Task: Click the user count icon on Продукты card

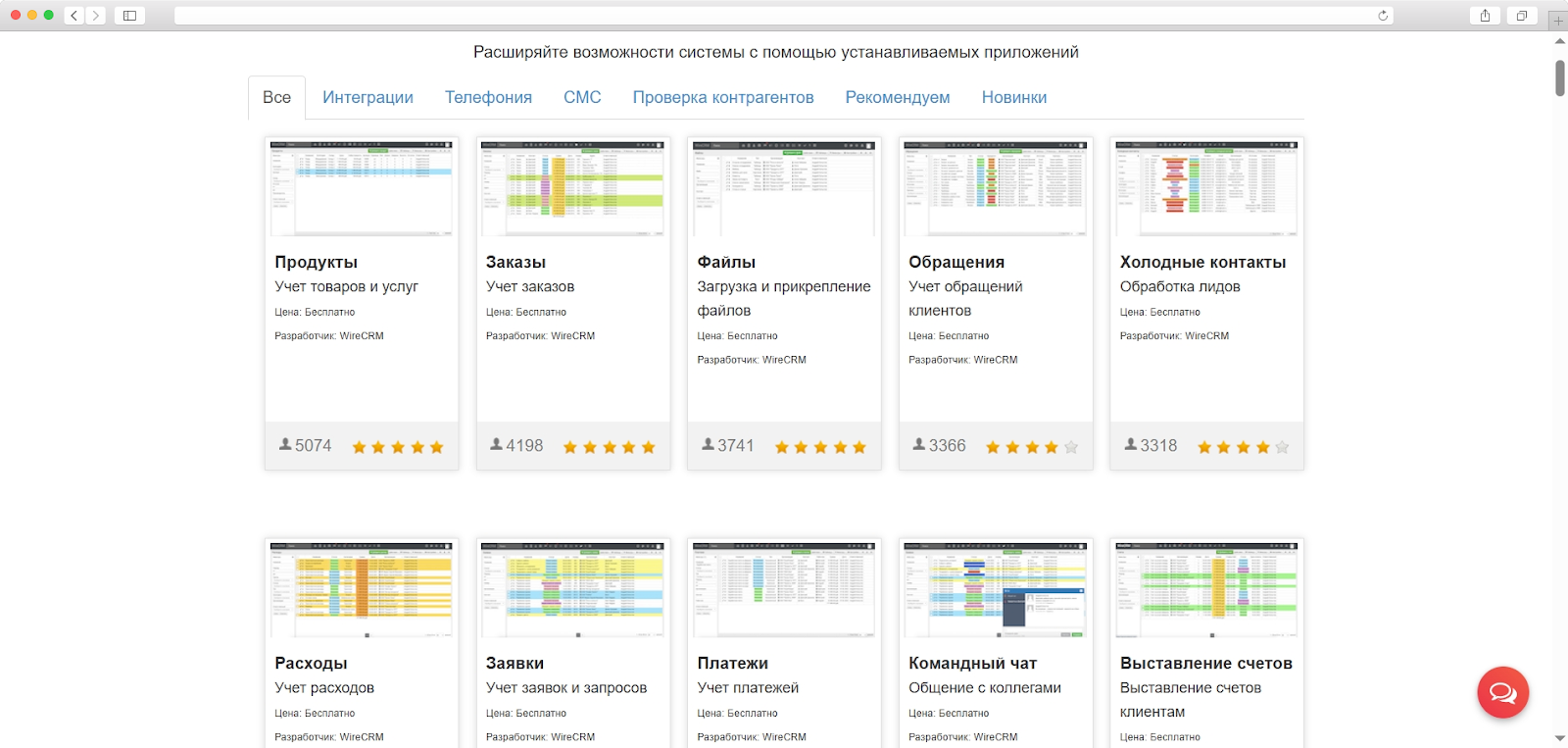Action: pyautogui.click(x=285, y=445)
